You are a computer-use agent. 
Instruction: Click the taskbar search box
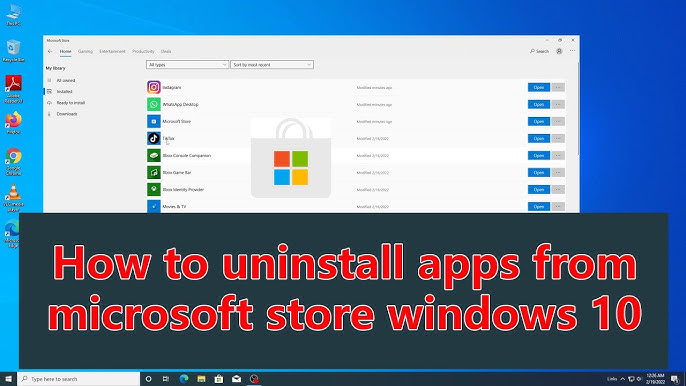point(79,379)
